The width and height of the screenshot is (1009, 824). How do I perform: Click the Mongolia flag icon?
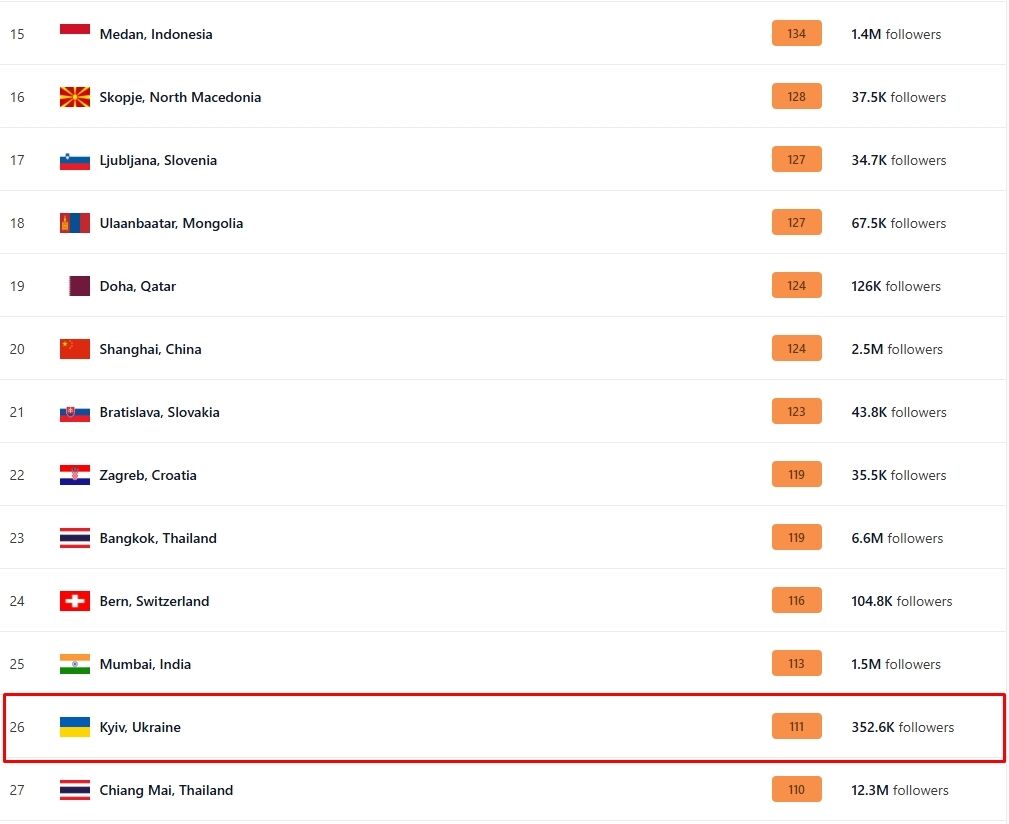75,223
